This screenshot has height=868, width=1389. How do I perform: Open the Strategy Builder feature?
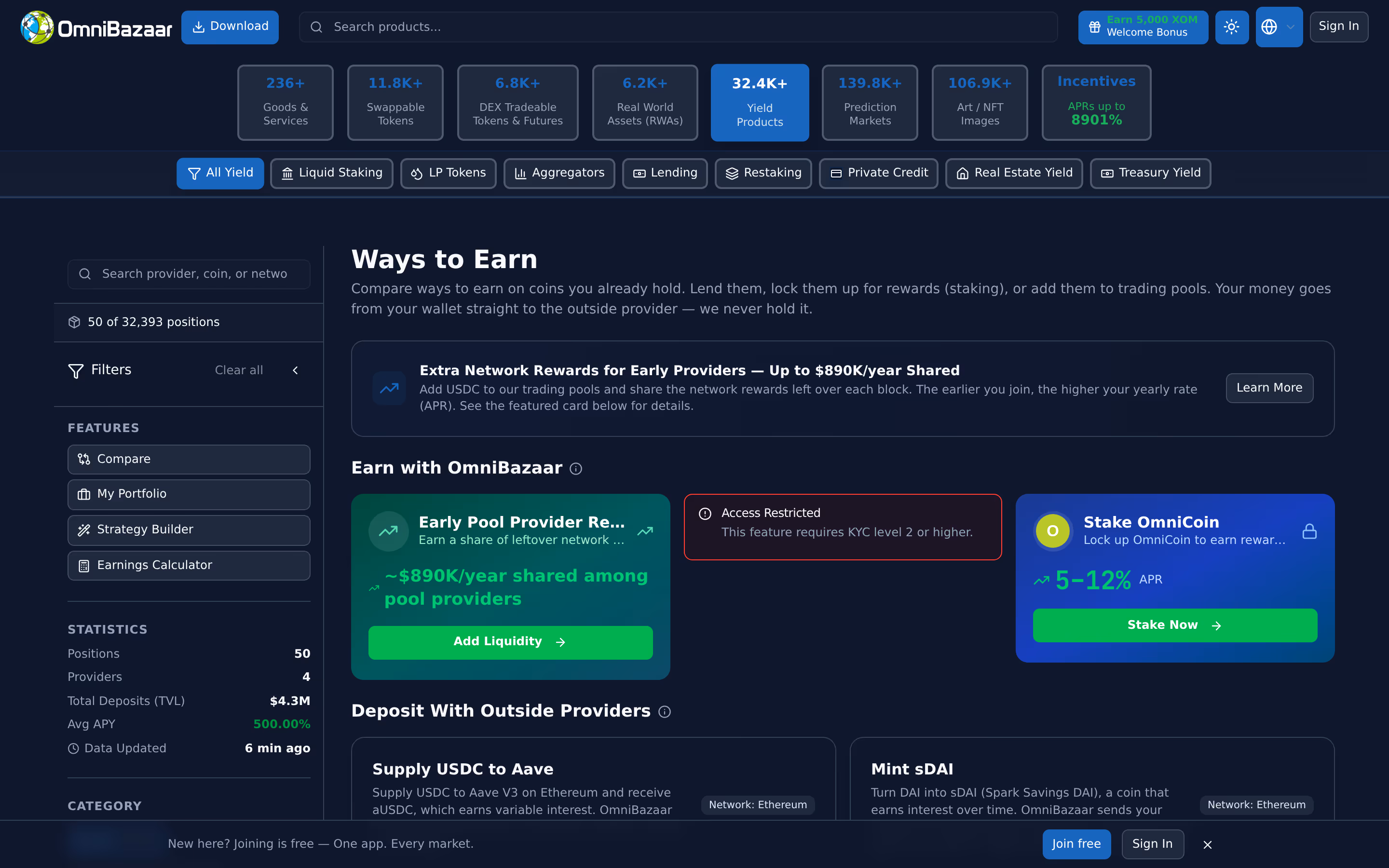(189, 530)
